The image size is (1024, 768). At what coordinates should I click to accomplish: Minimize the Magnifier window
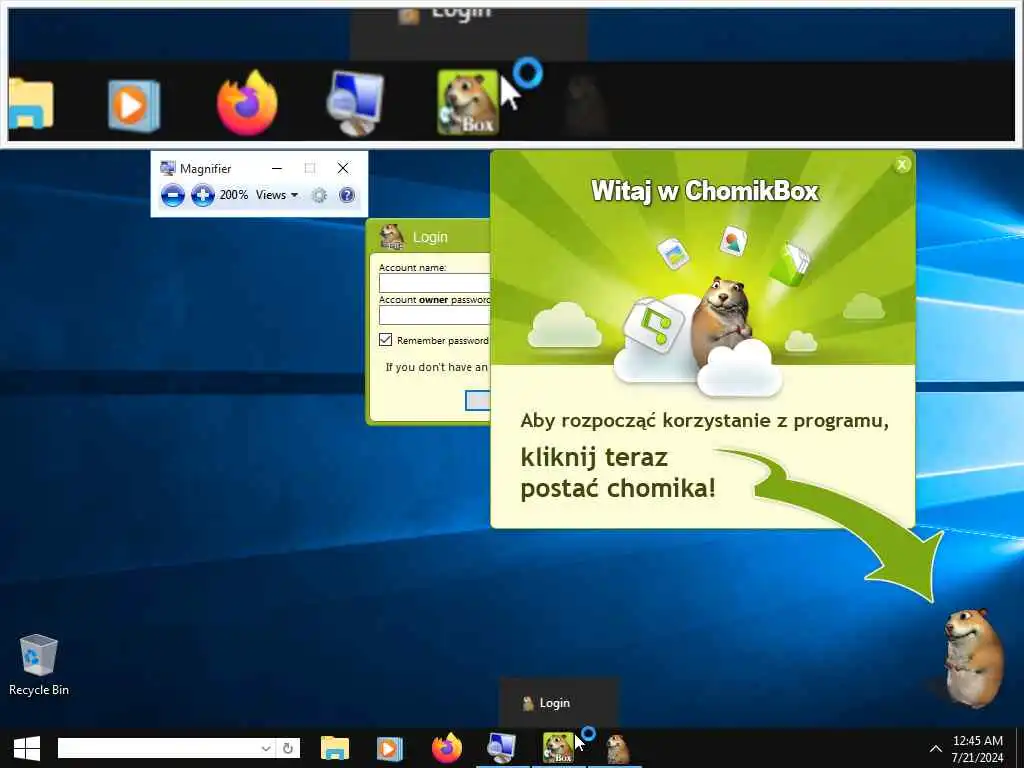[x=277, y=168]
